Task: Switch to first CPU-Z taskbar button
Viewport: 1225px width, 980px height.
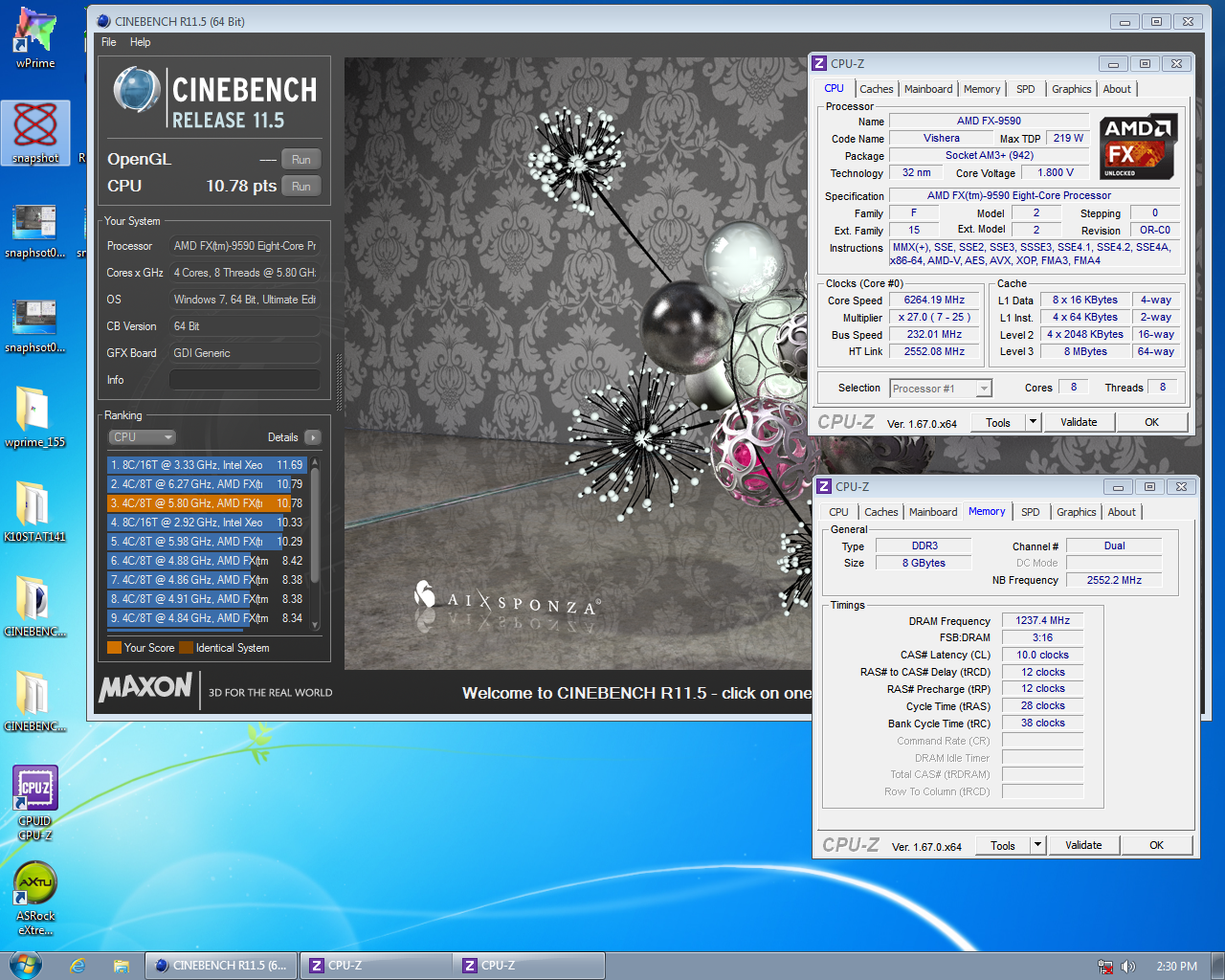Action: [376, 966]
